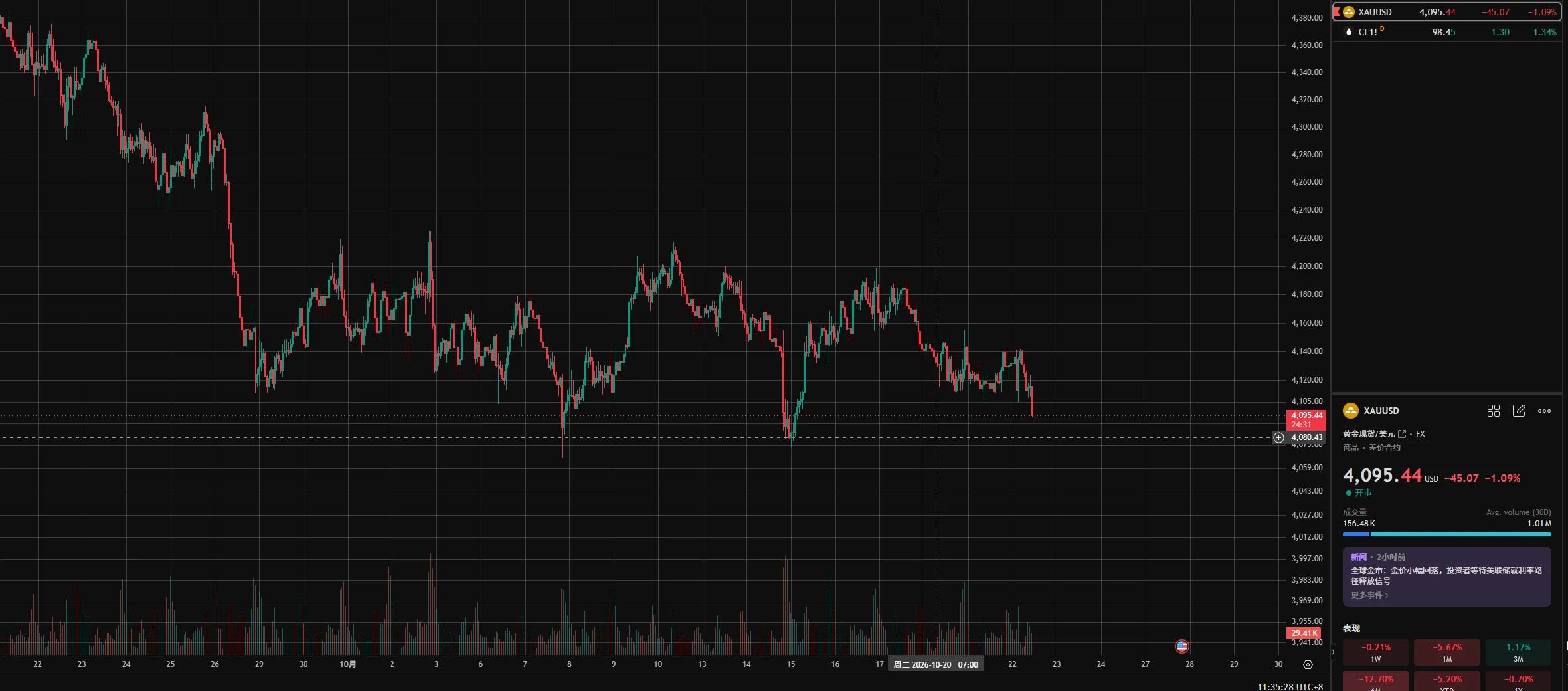
Task: Click the 11:35:28 UTC+8 timezone clock
Action: click(x=1290, y=686)
